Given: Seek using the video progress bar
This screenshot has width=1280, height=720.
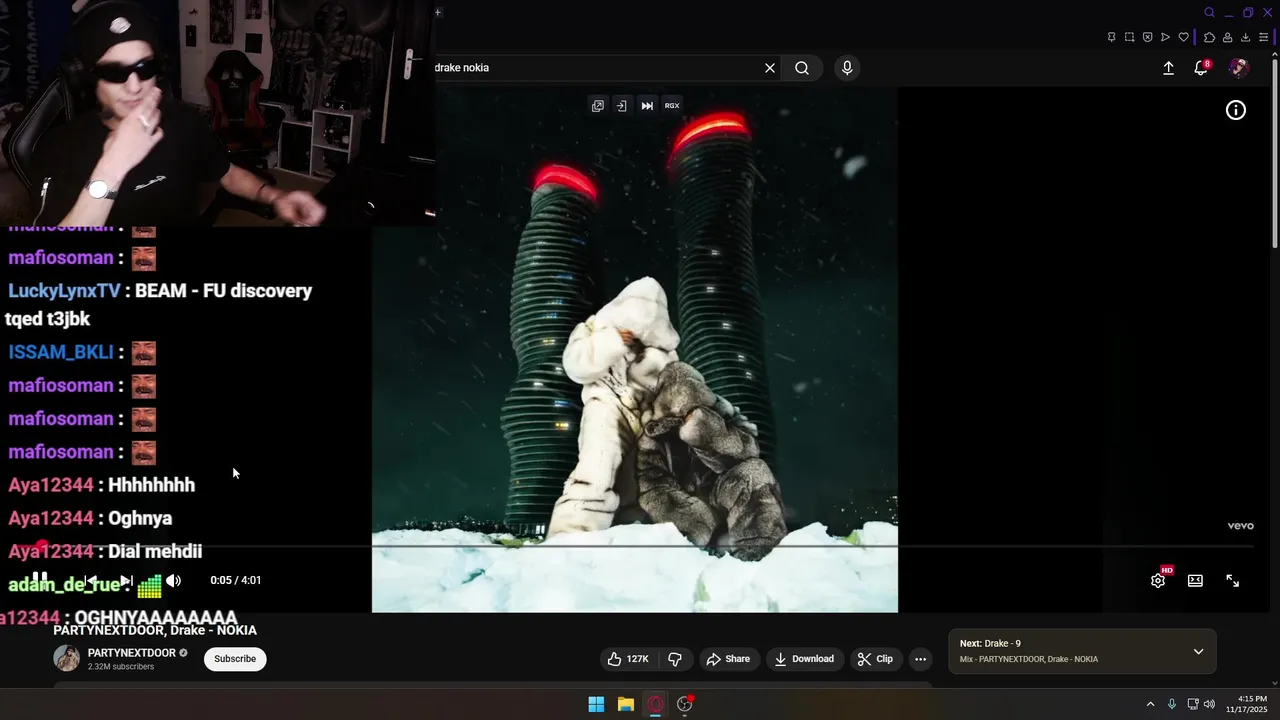Looking at the screenshot, I should 640,547.
